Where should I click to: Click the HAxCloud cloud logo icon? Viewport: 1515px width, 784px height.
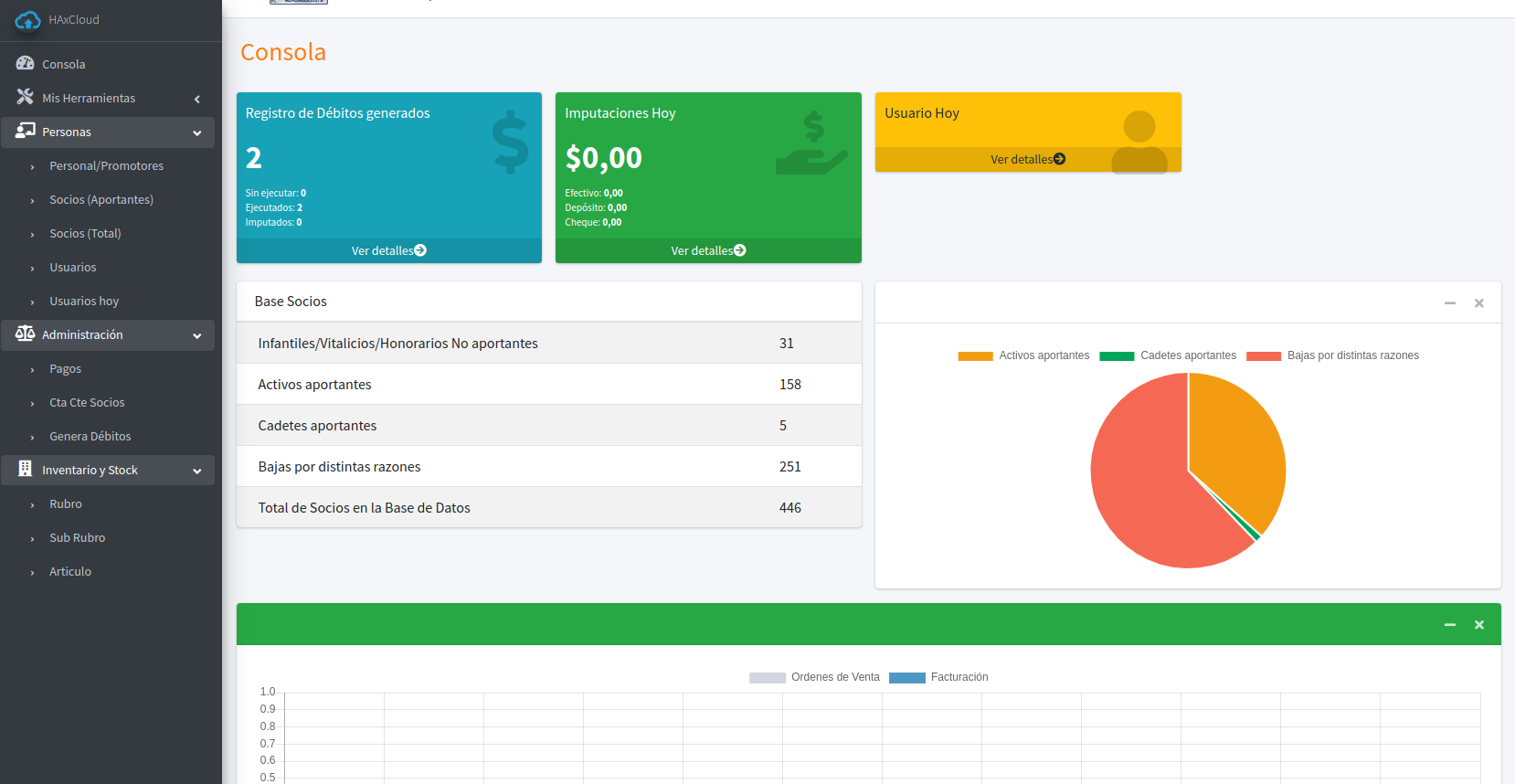tap(27, 20)
